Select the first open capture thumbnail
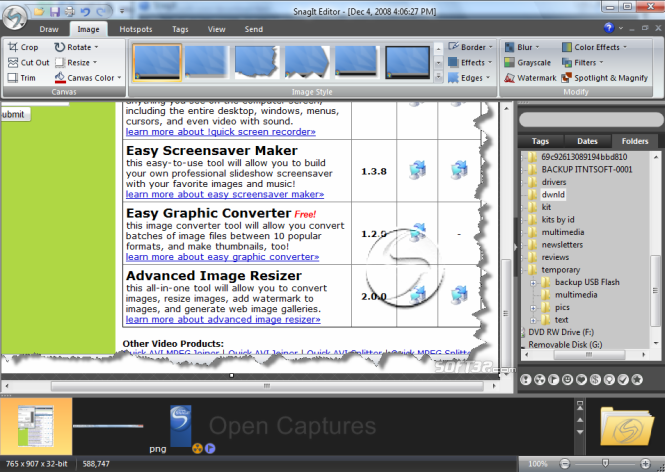Image resolution: width=665 pixels, height=472 pixels. click(36, 426)
